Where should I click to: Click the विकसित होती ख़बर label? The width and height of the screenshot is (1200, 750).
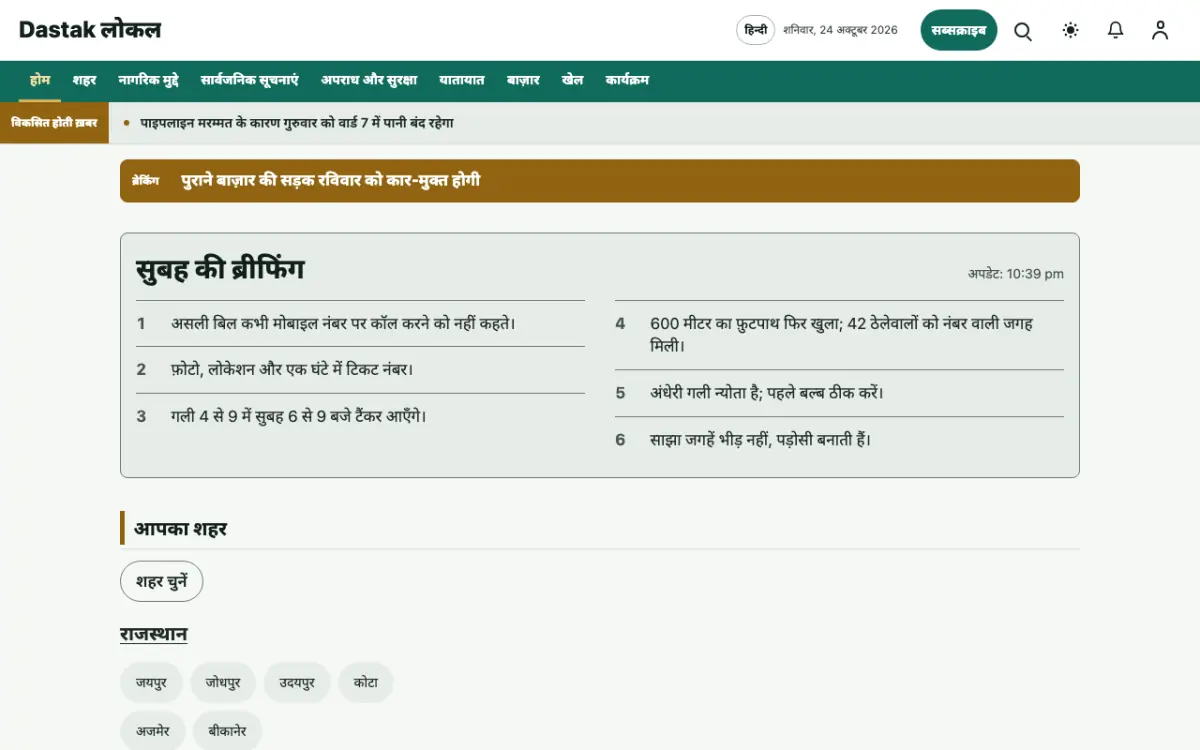(54, 123)
